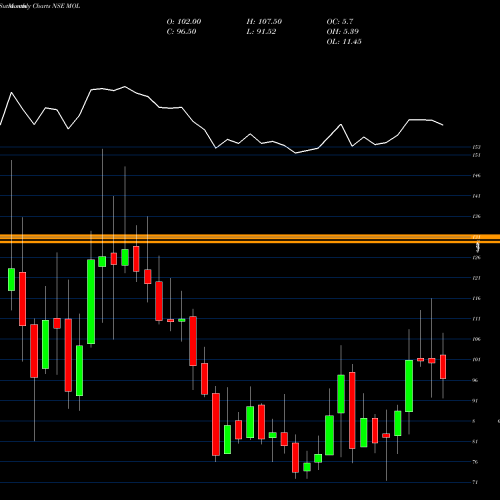Screen dimensions: 500x500
Task: Click the OC: 5.7 value
Action: (x=340, y=21)
